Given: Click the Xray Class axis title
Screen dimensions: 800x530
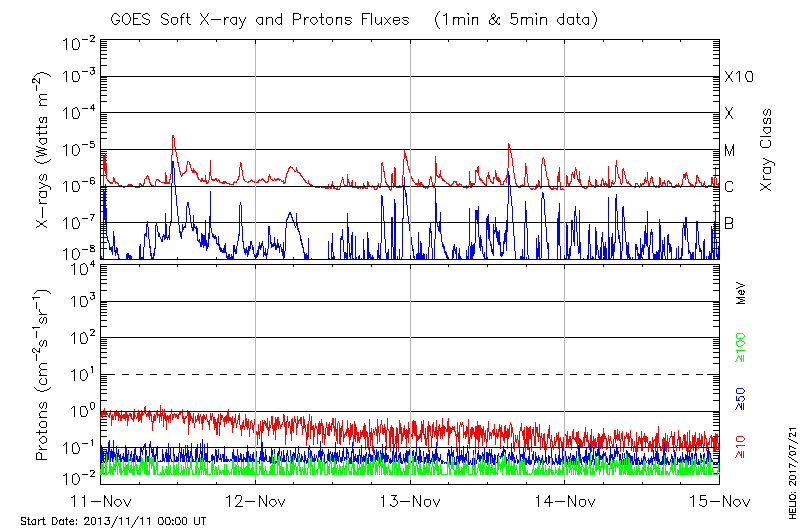Looking at the screenshot, I should [x=766, y=150].
